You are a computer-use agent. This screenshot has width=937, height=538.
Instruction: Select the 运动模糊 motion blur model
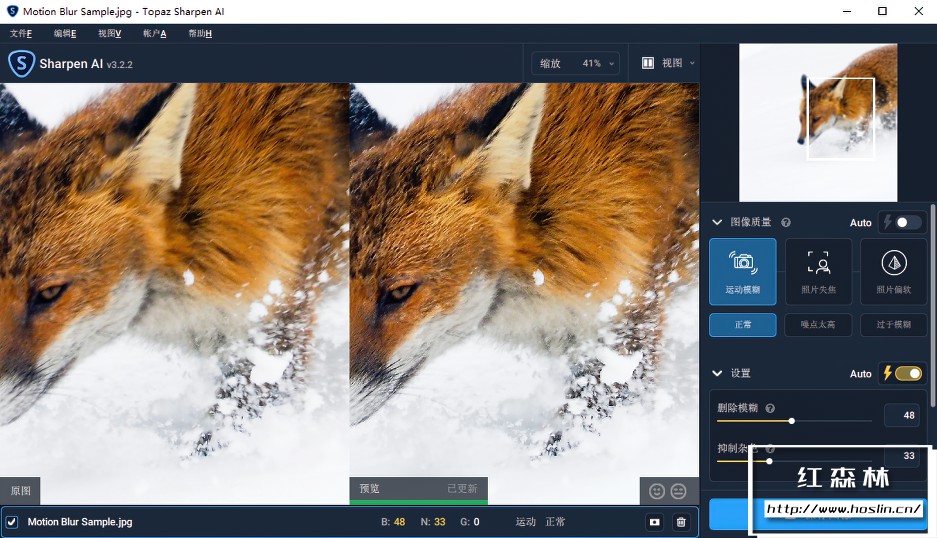743,272
